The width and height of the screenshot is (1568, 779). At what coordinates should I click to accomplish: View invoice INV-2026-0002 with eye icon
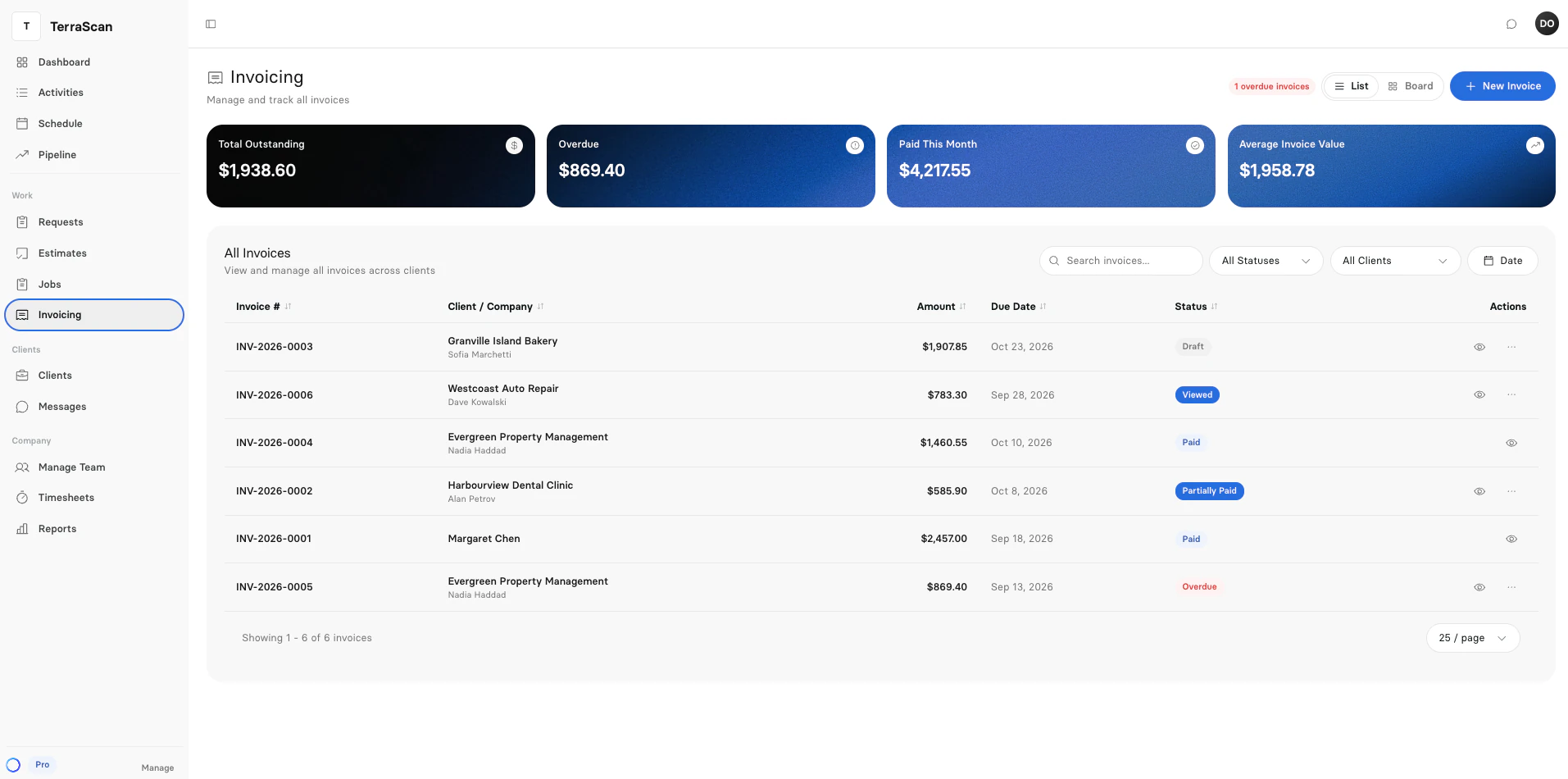click(1479, 491)
